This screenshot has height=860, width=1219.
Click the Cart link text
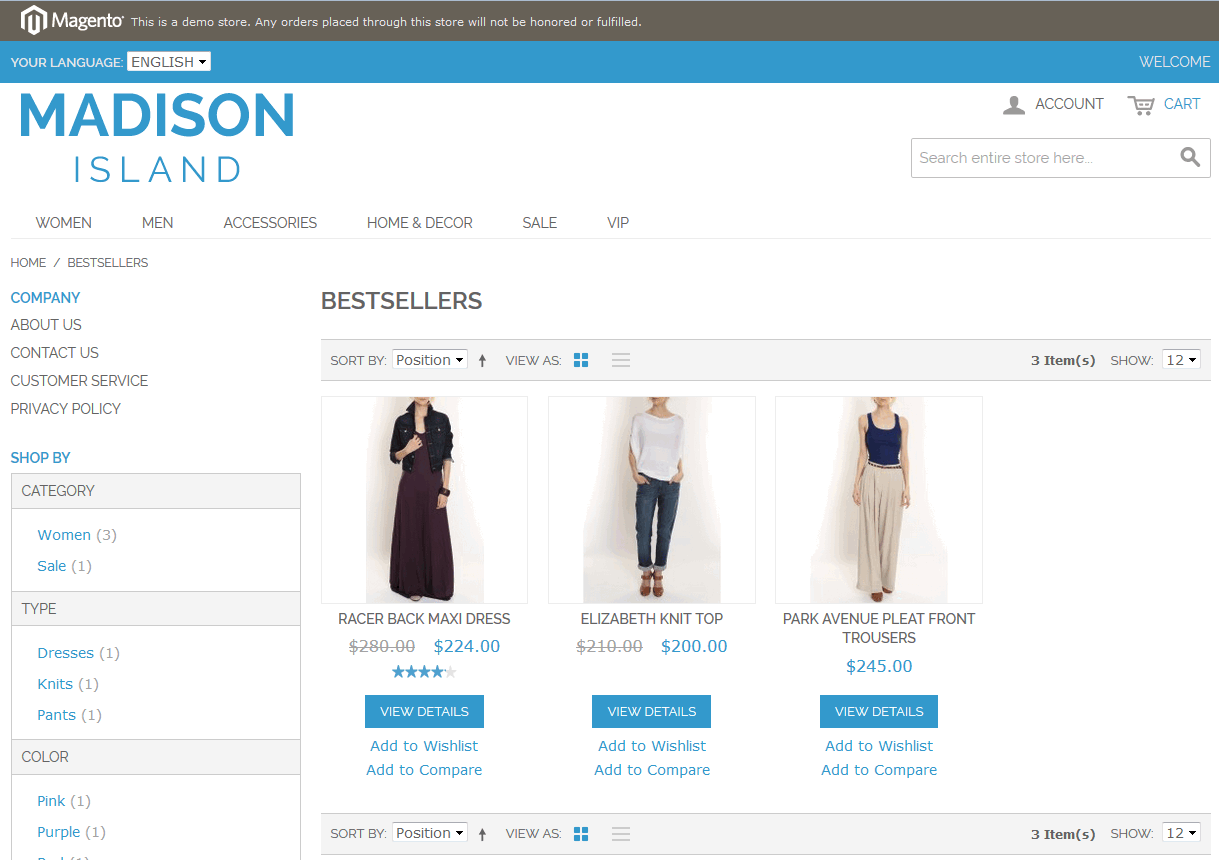1182,104
